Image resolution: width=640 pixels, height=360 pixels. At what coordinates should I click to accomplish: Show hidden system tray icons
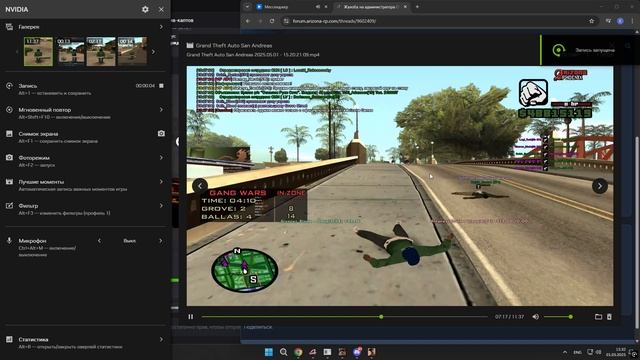[565, 352]
